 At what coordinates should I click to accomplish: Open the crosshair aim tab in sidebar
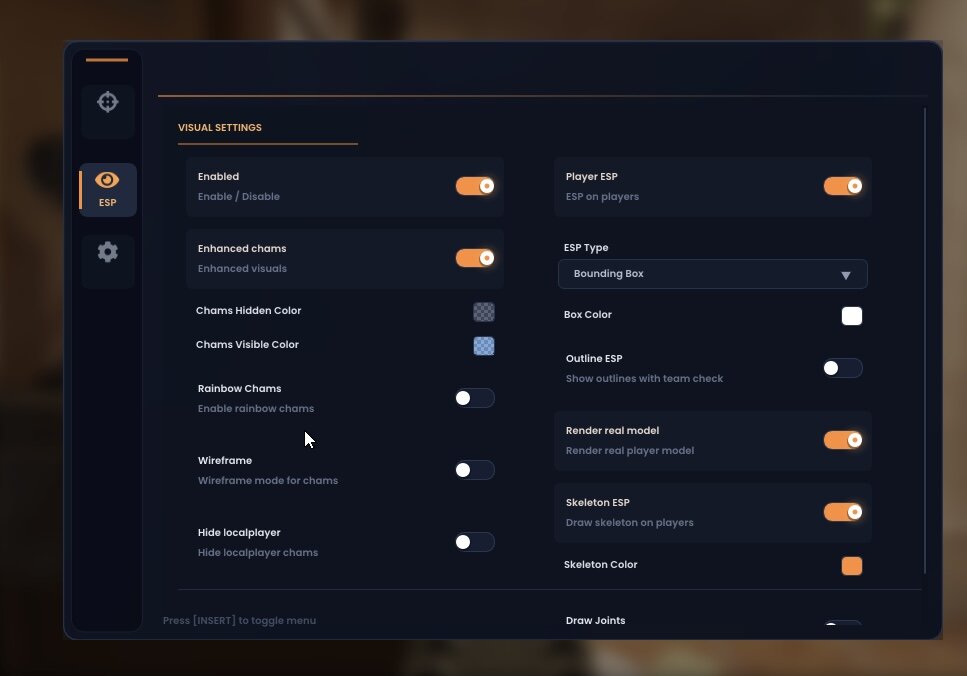coord(108,102)
